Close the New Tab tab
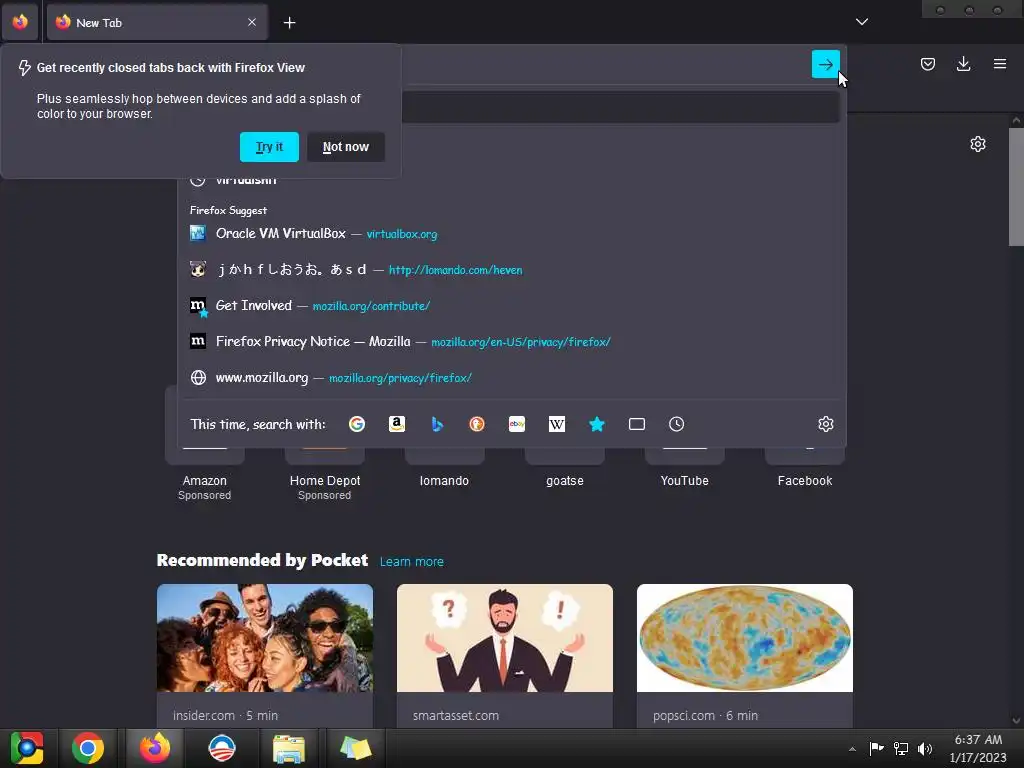The height and width of the screenshot is (768, 1024). click(251, 22)
